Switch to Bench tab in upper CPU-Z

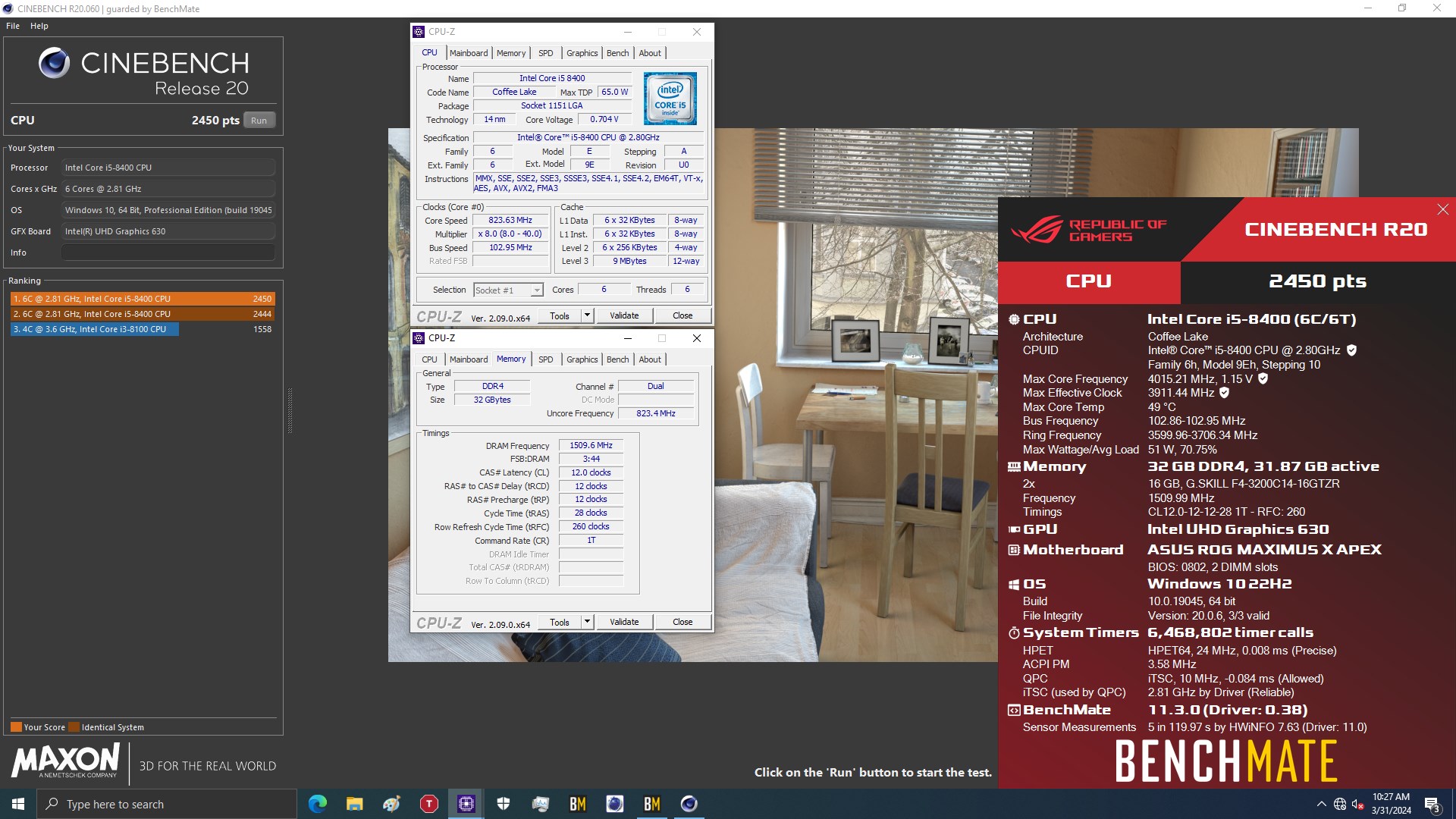617,53
